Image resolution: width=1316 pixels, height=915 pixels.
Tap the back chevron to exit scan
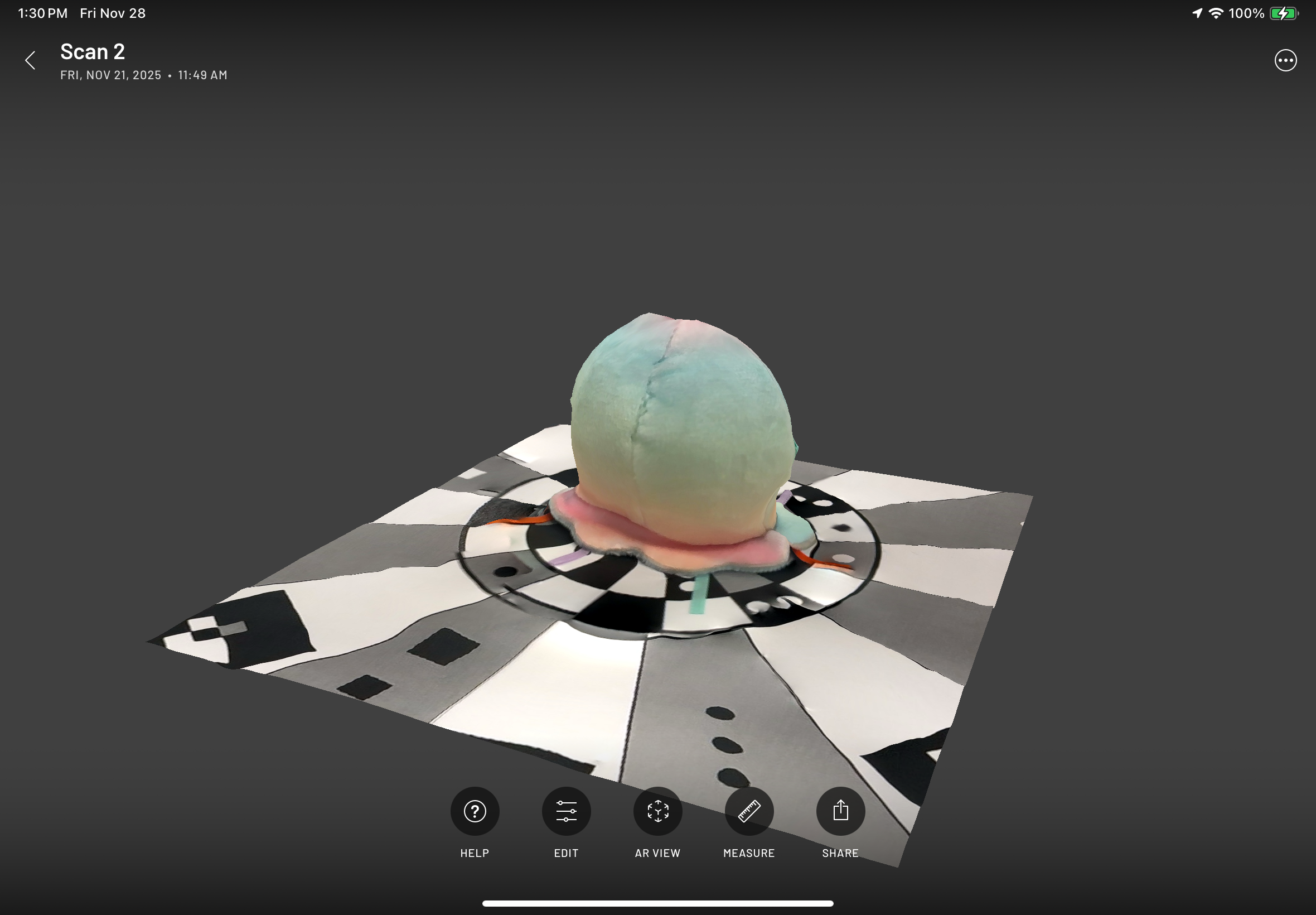30,60
